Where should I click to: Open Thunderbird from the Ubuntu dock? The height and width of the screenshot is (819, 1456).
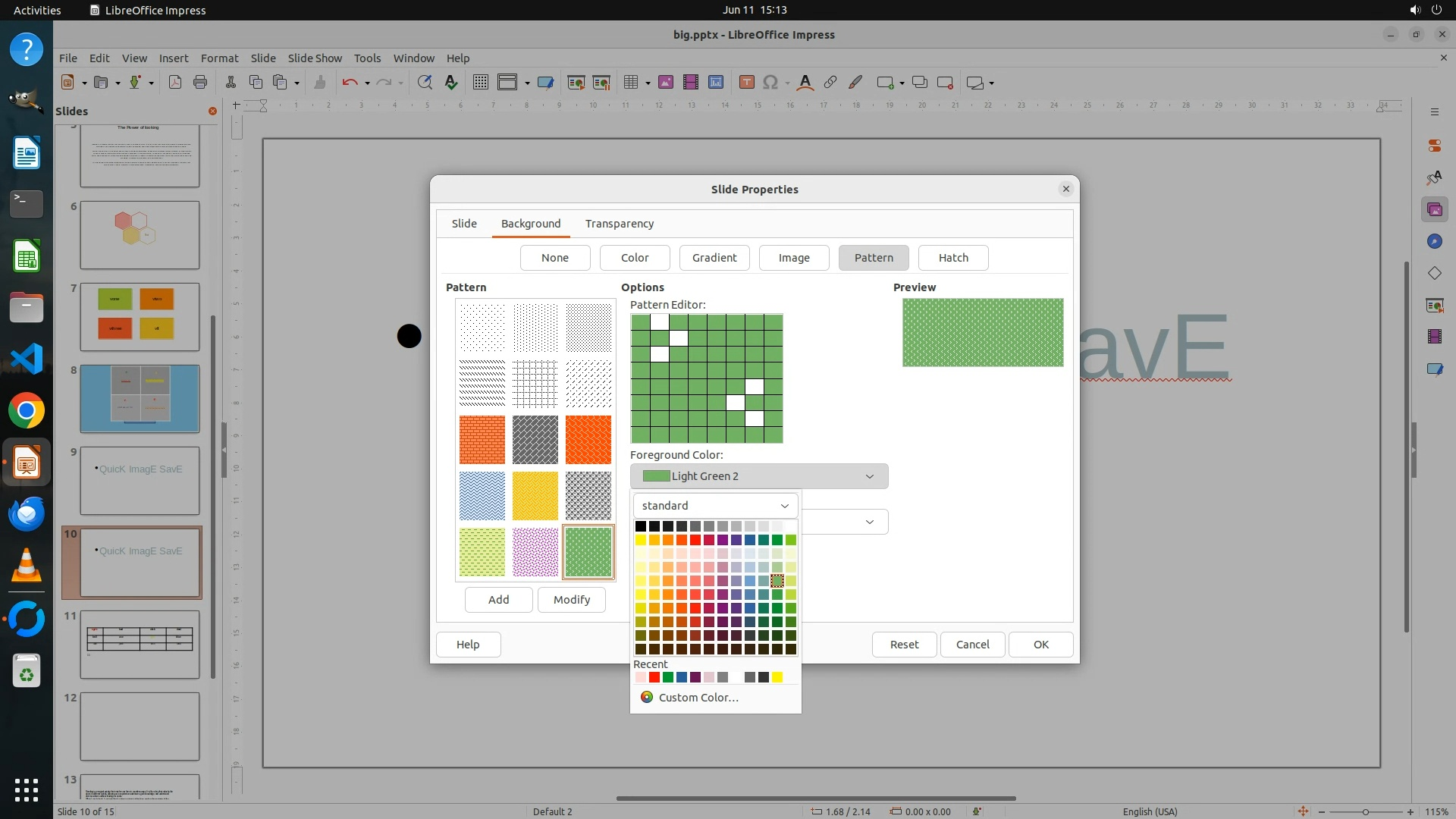point(27,514)
